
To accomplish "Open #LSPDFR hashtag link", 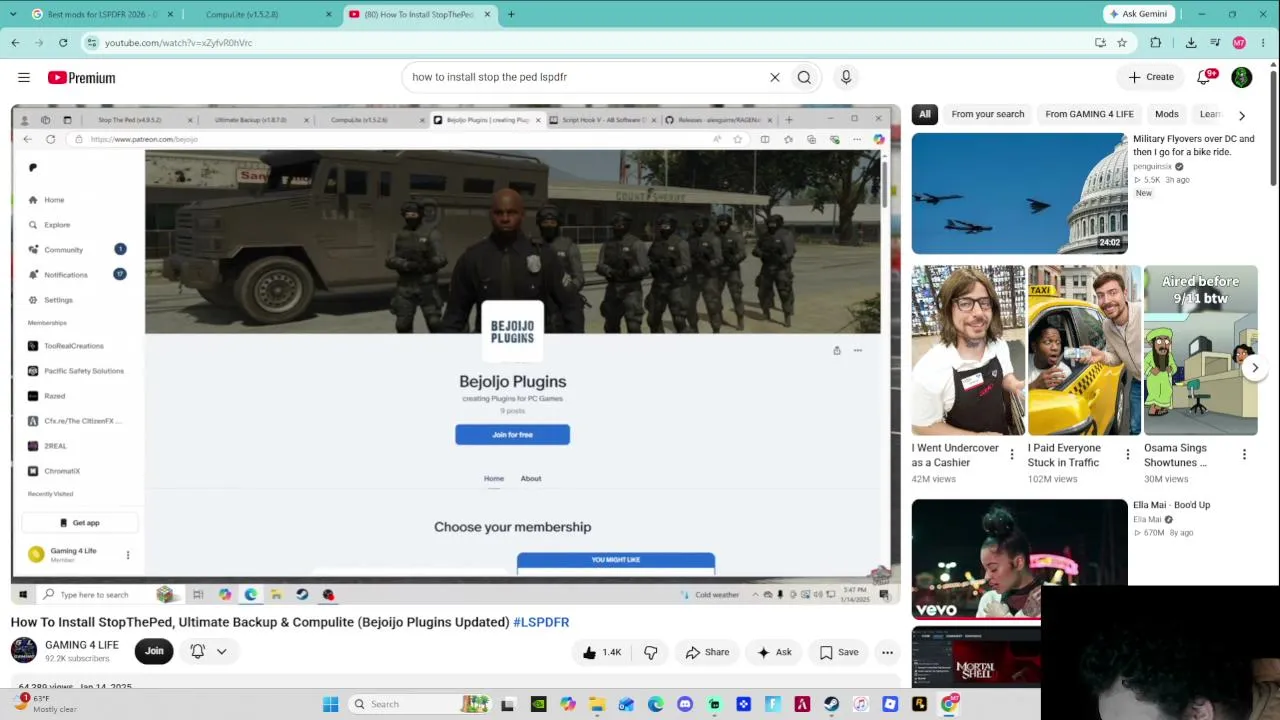I will click(x=541, y=622).
